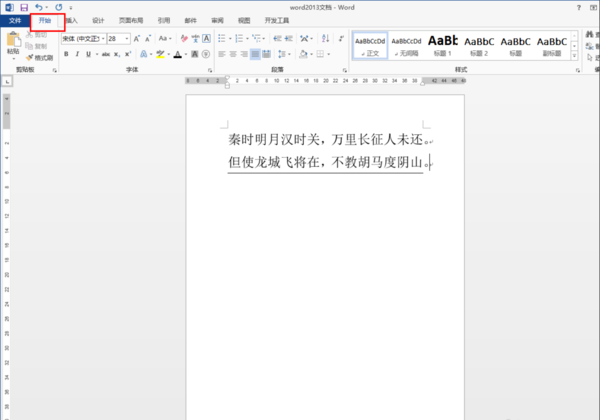Open Word Help question mark icon
Viewport: 600px width, 420px height.
coord(581,7)
